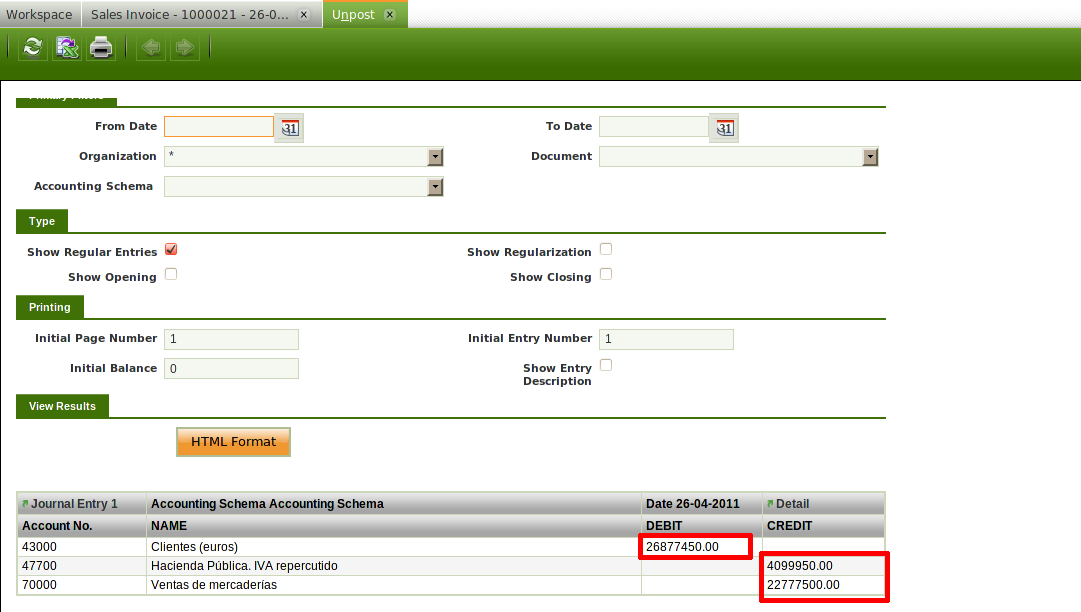1081x612 pixels.
Task: Click the Type section header
Action: coord(42,221)
